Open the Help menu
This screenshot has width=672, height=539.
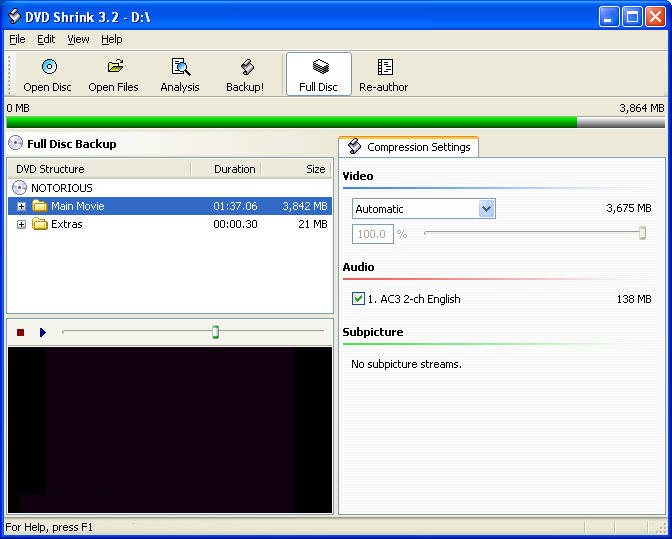(112, 39)
